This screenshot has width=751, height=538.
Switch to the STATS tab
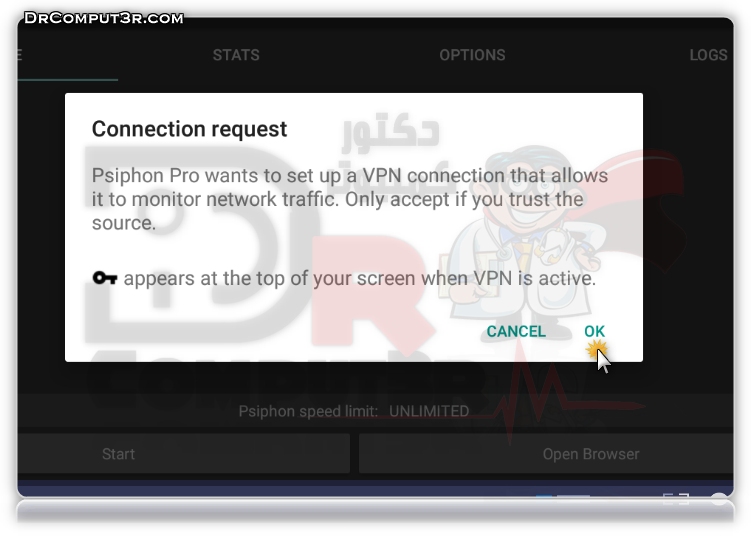[x=236, y=55]
